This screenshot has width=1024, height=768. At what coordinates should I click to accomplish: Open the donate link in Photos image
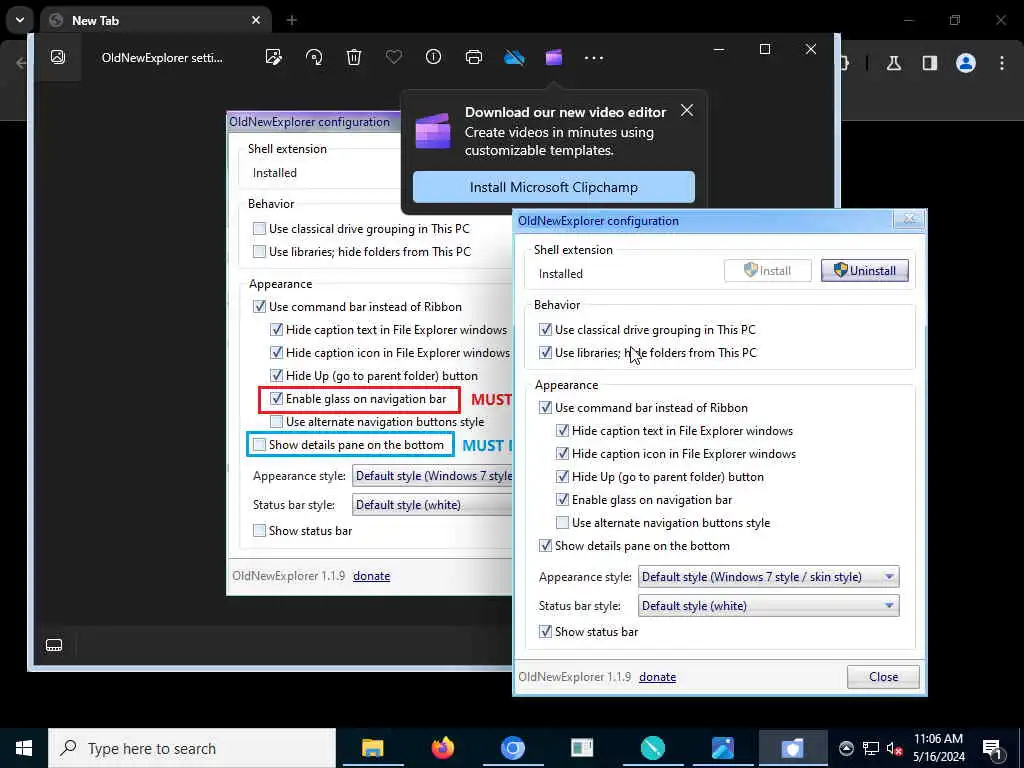coord(372,576)
